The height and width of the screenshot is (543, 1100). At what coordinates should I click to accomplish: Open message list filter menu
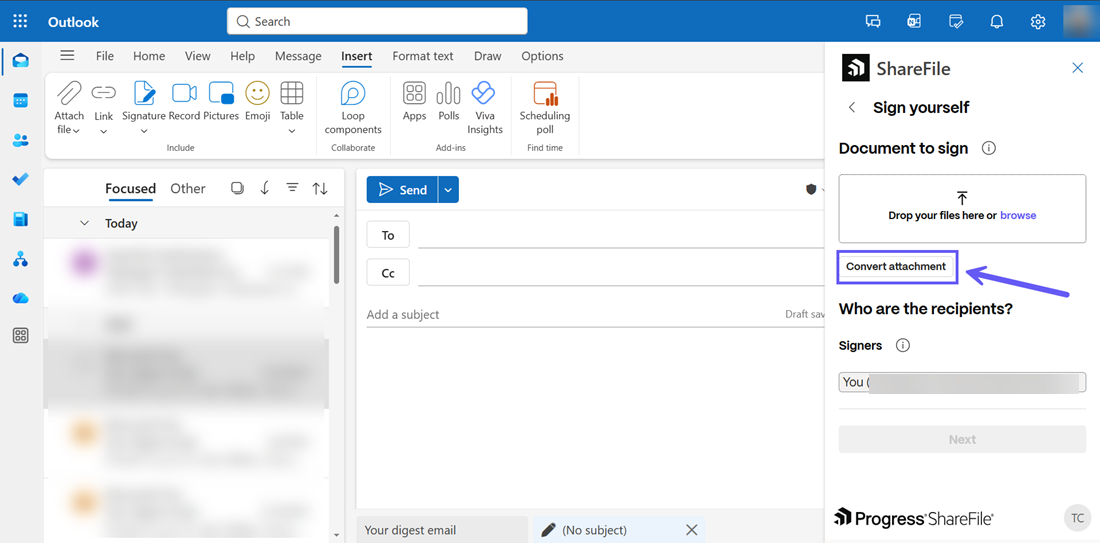coord(293,188)
